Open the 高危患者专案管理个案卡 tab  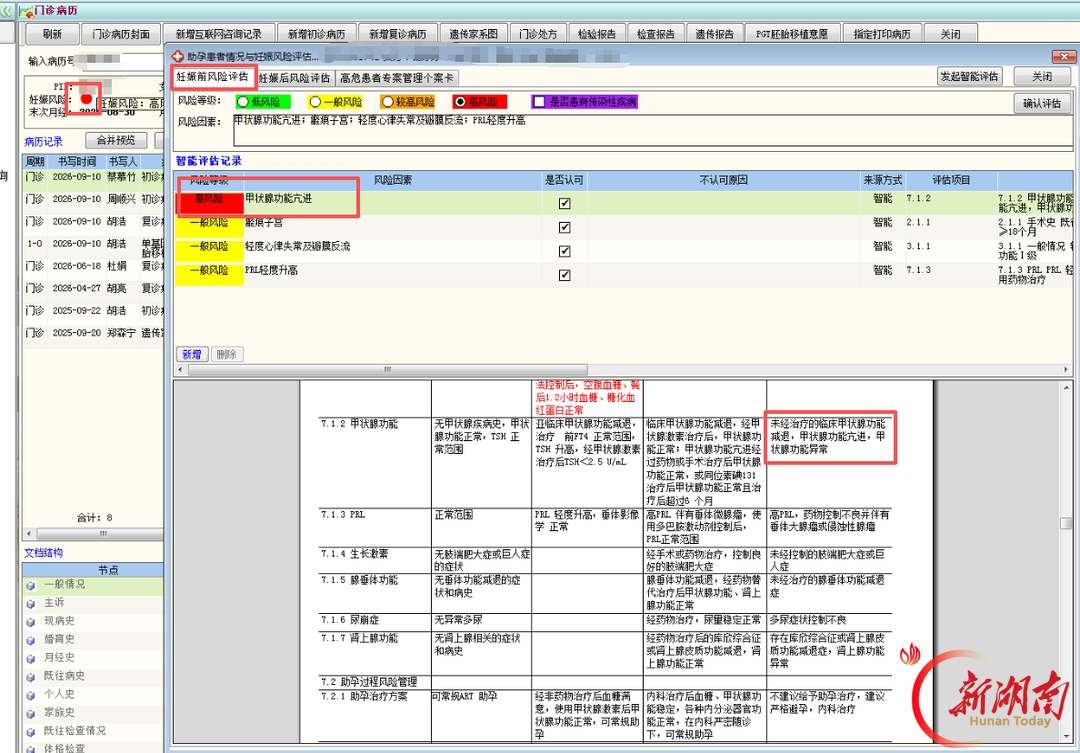(x=397, y=78)
